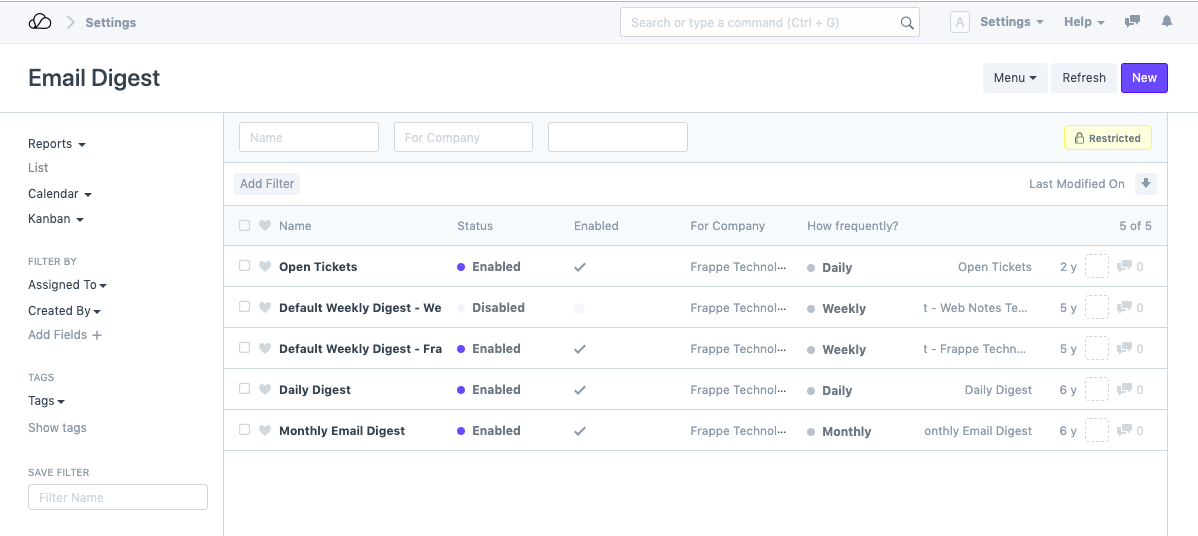Like the Open Tickets row heart icon
This screenshot has width=1198, height=536.
pyautogui.click(x=265, y=267)
